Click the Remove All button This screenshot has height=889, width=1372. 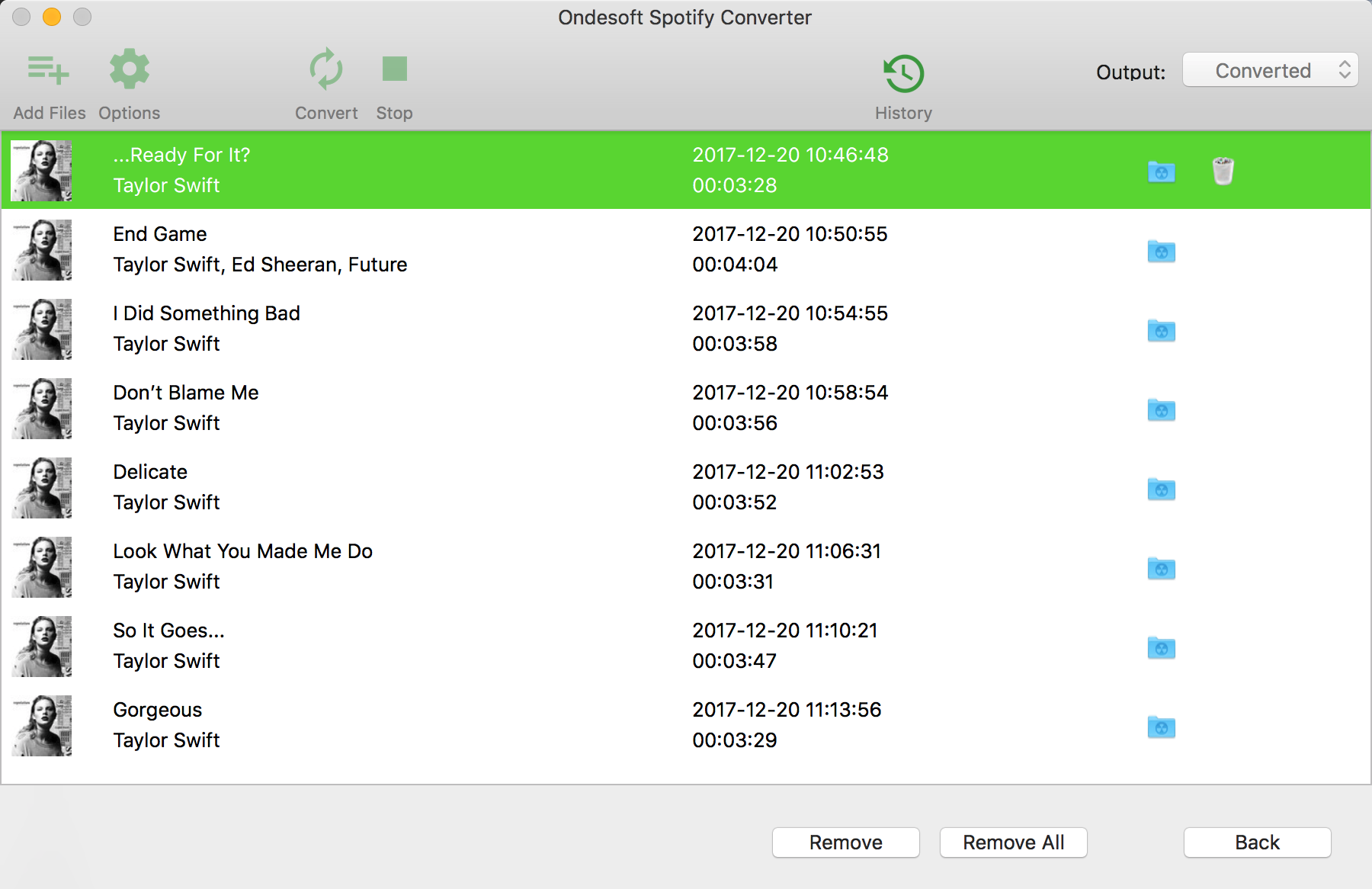1014,842
